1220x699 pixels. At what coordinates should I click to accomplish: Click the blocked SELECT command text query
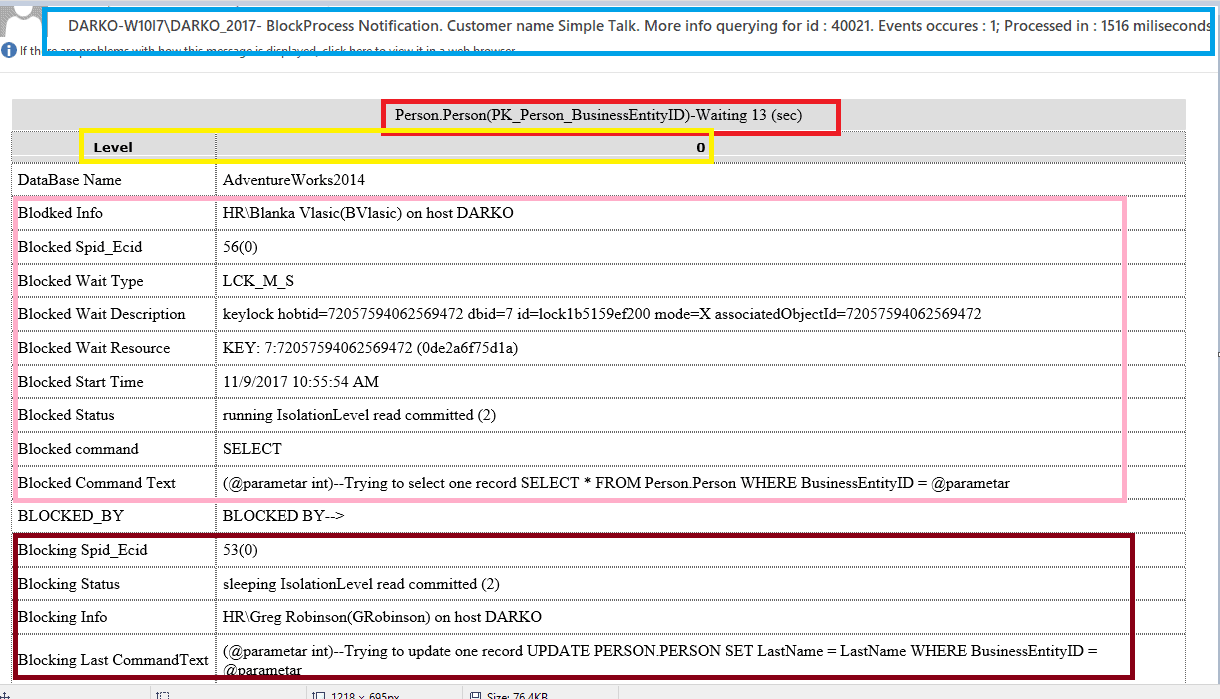click(x=615, y=483)
